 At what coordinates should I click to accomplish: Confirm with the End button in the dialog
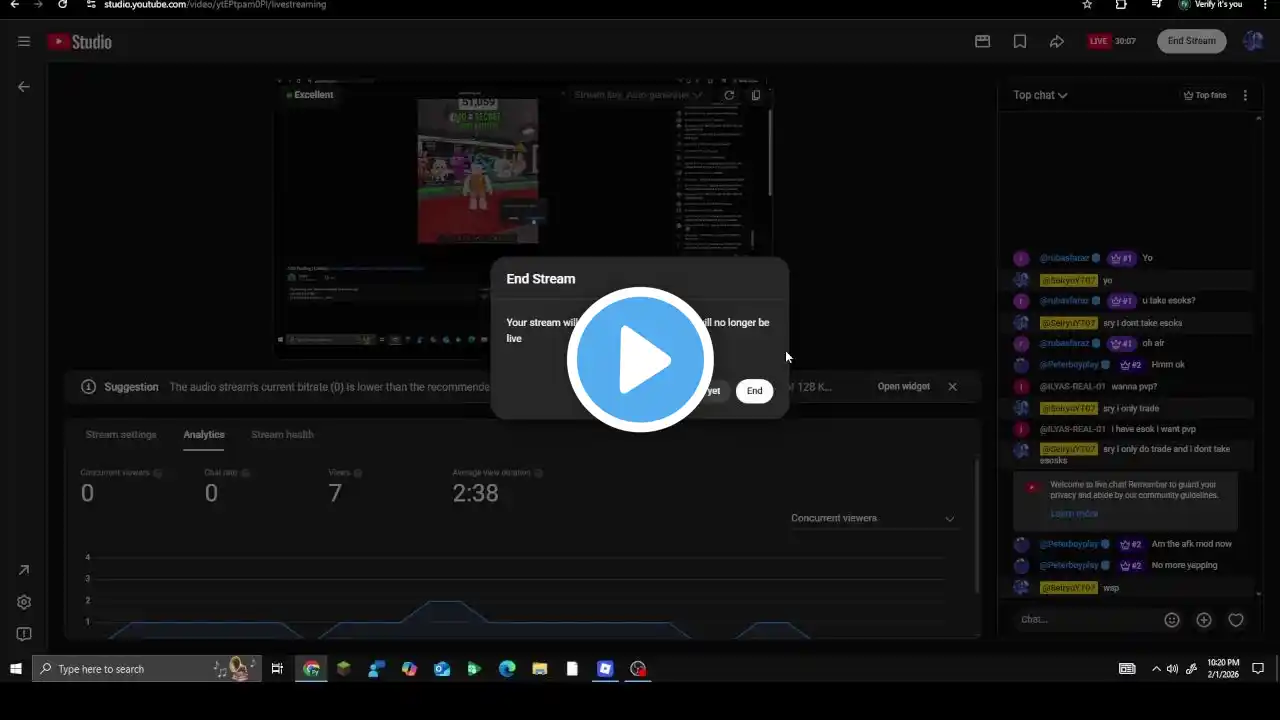755,391
